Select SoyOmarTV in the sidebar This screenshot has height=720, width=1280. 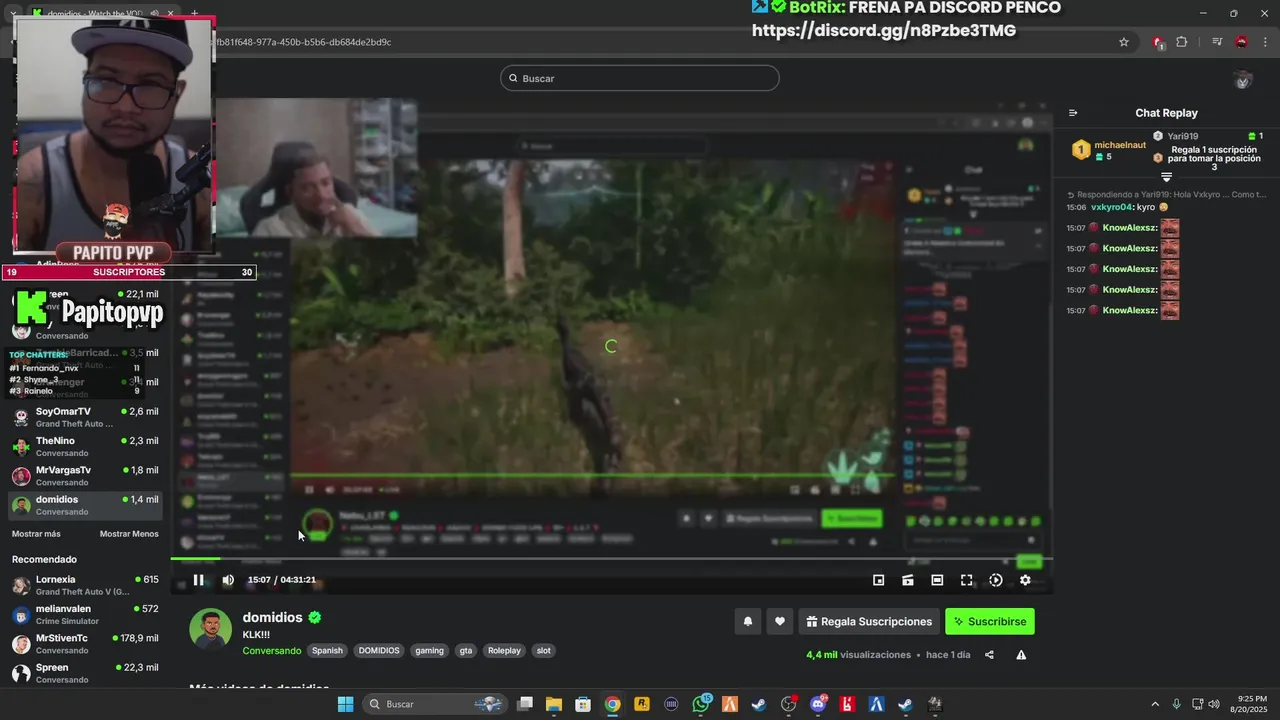(84, 417)
